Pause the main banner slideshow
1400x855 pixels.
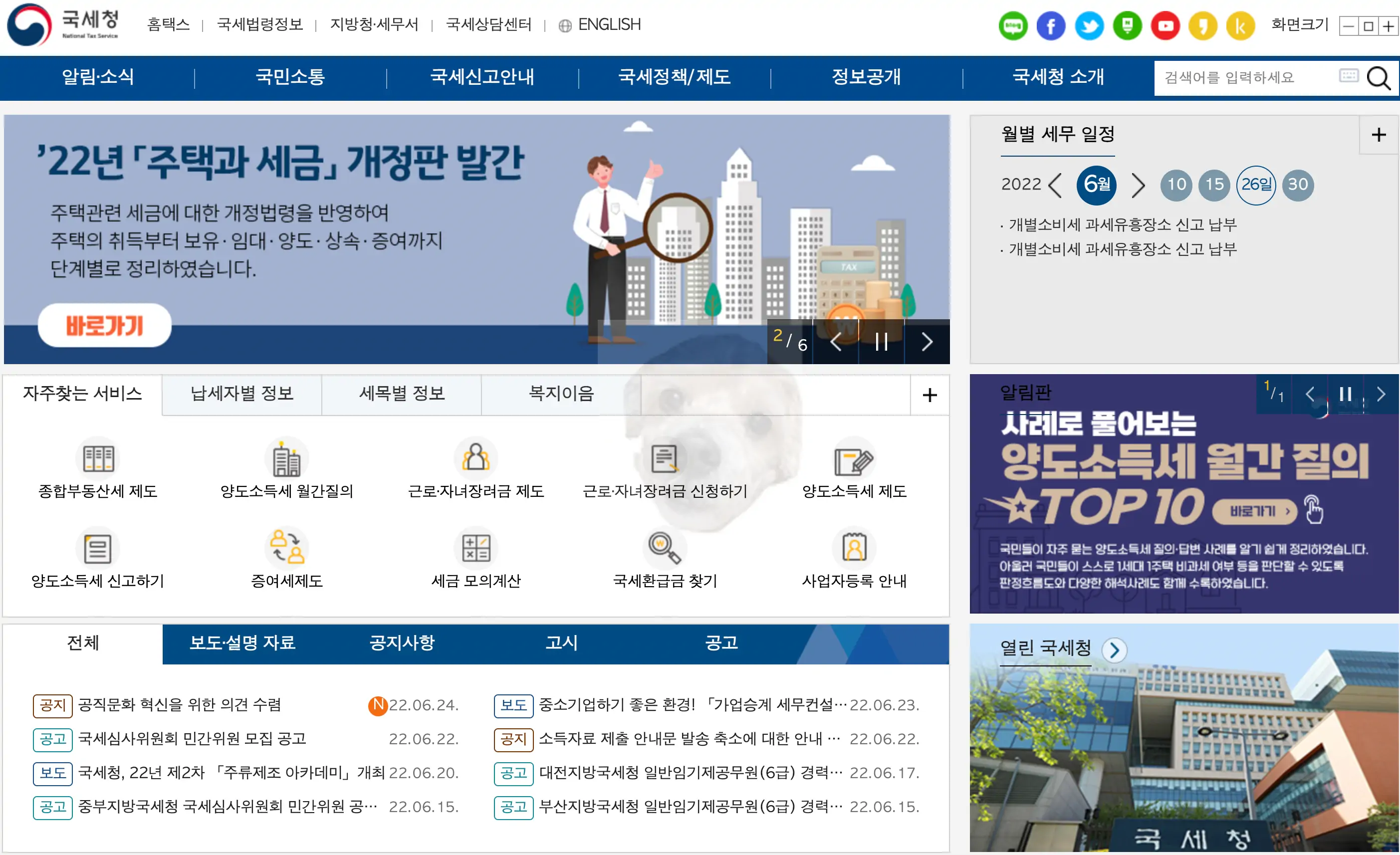pyautogui.click(x=881, y=342)
